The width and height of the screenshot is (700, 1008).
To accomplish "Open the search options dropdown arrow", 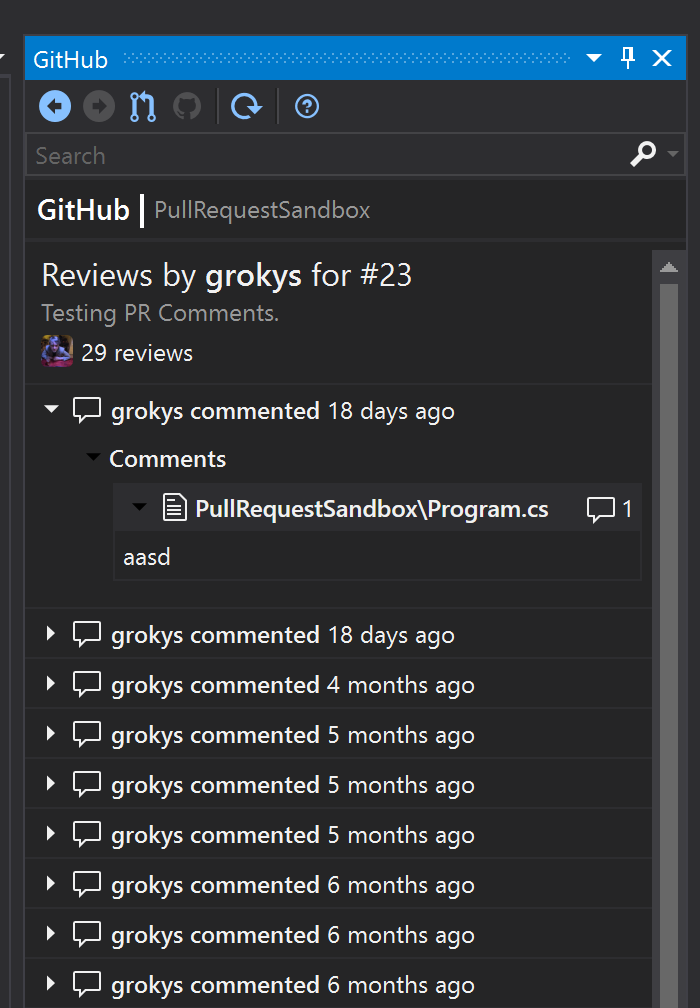I will tap(673, 154).
